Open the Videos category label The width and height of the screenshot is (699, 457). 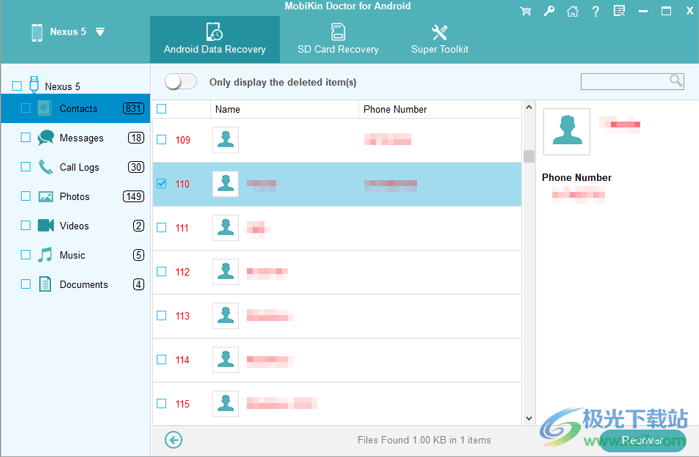coord(74,226)
